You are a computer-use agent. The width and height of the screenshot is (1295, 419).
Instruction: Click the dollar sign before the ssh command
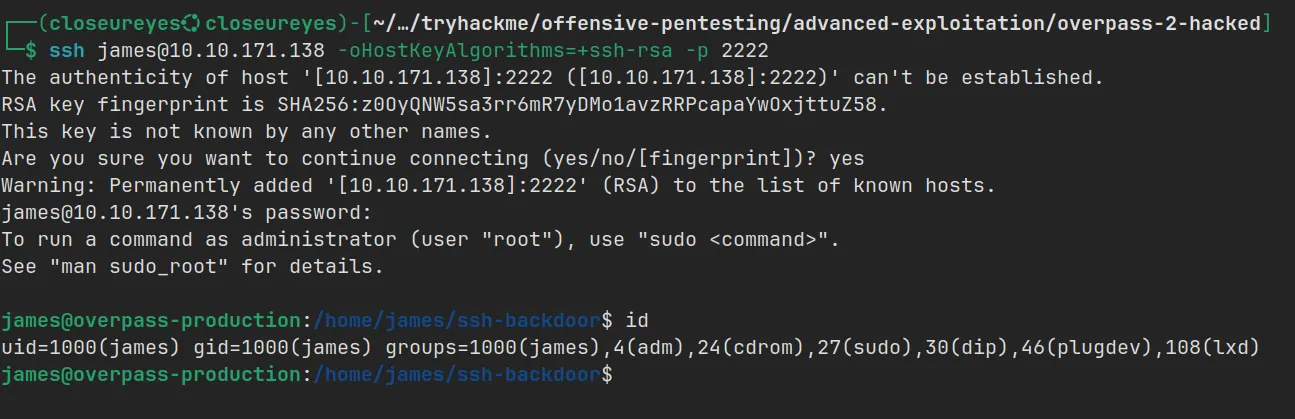[x=34, y=49]
